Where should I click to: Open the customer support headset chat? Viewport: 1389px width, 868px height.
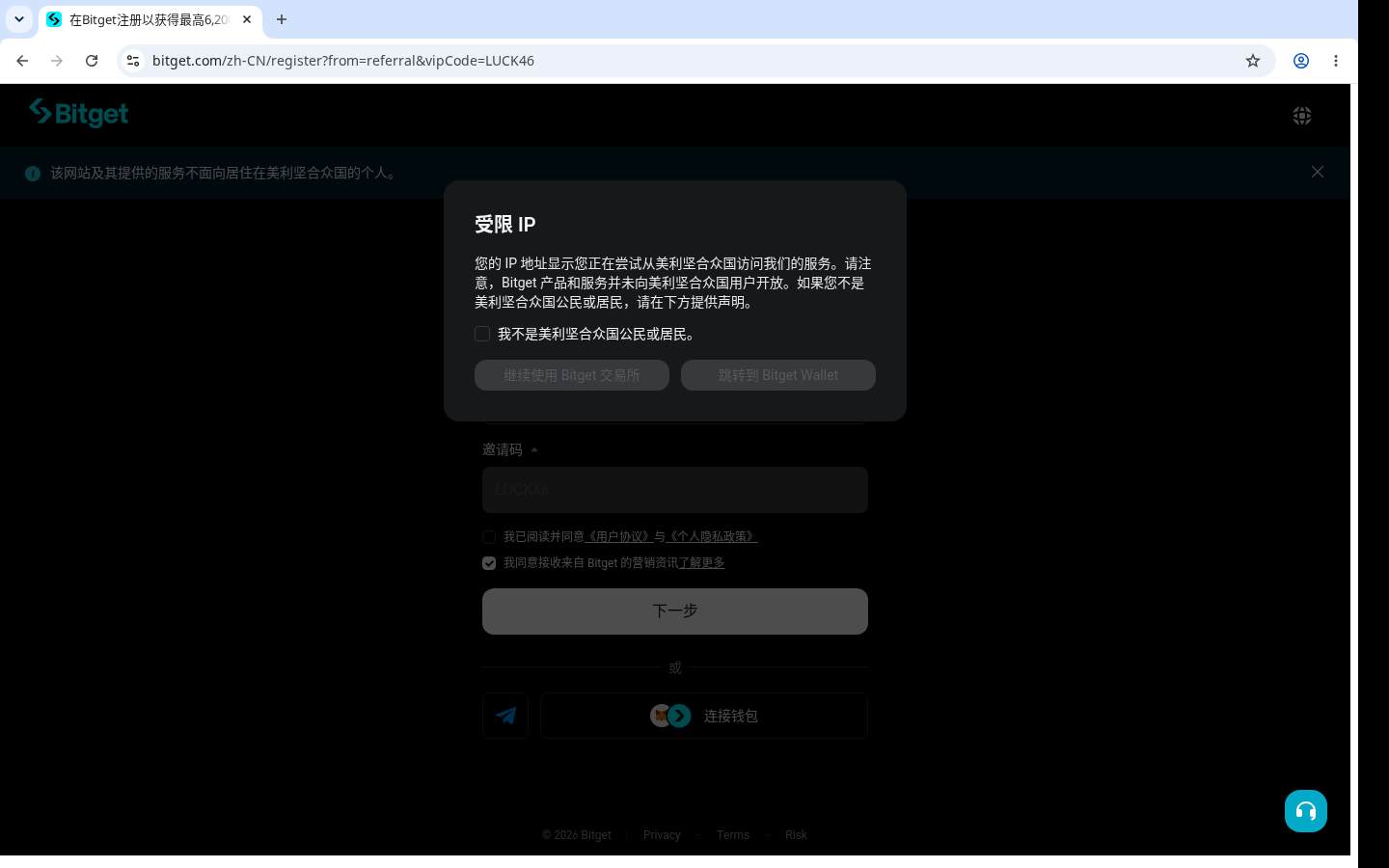point(1306,811)
